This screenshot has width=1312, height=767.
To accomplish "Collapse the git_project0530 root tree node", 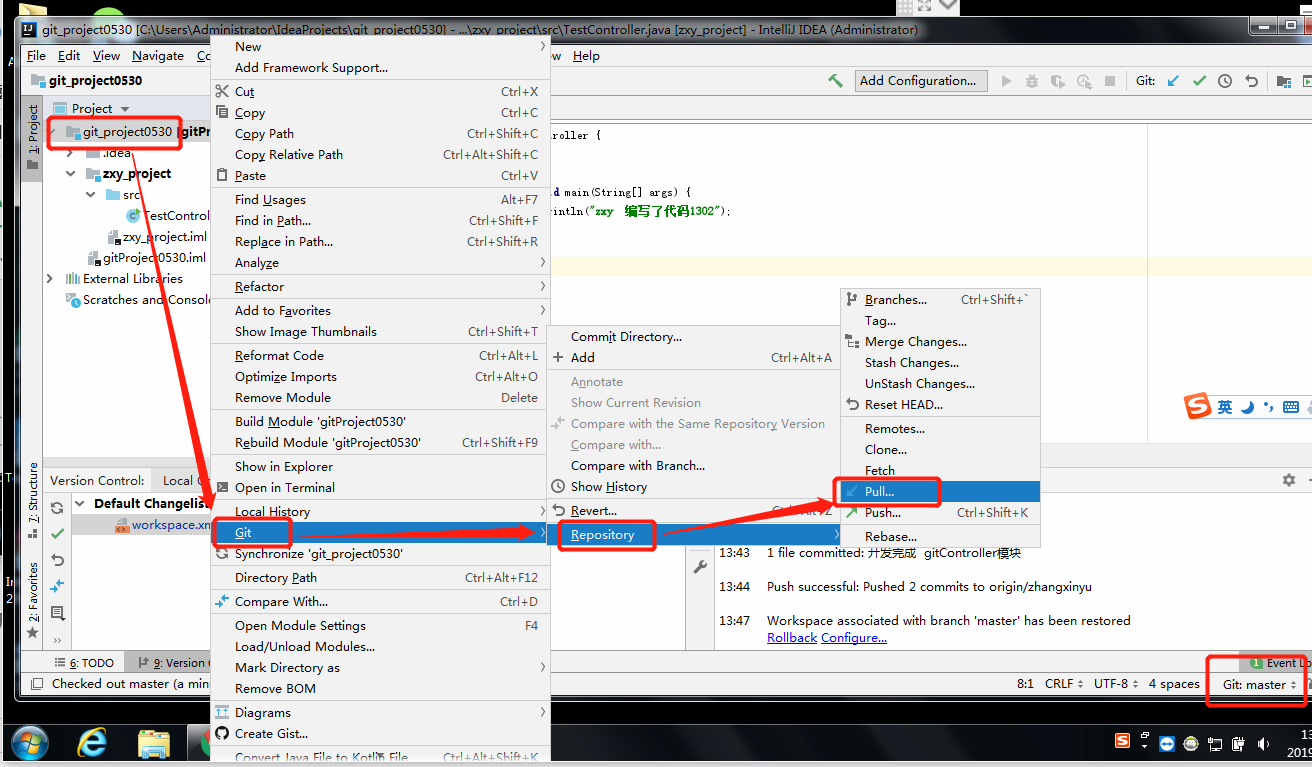I will (x=52, y=132).
